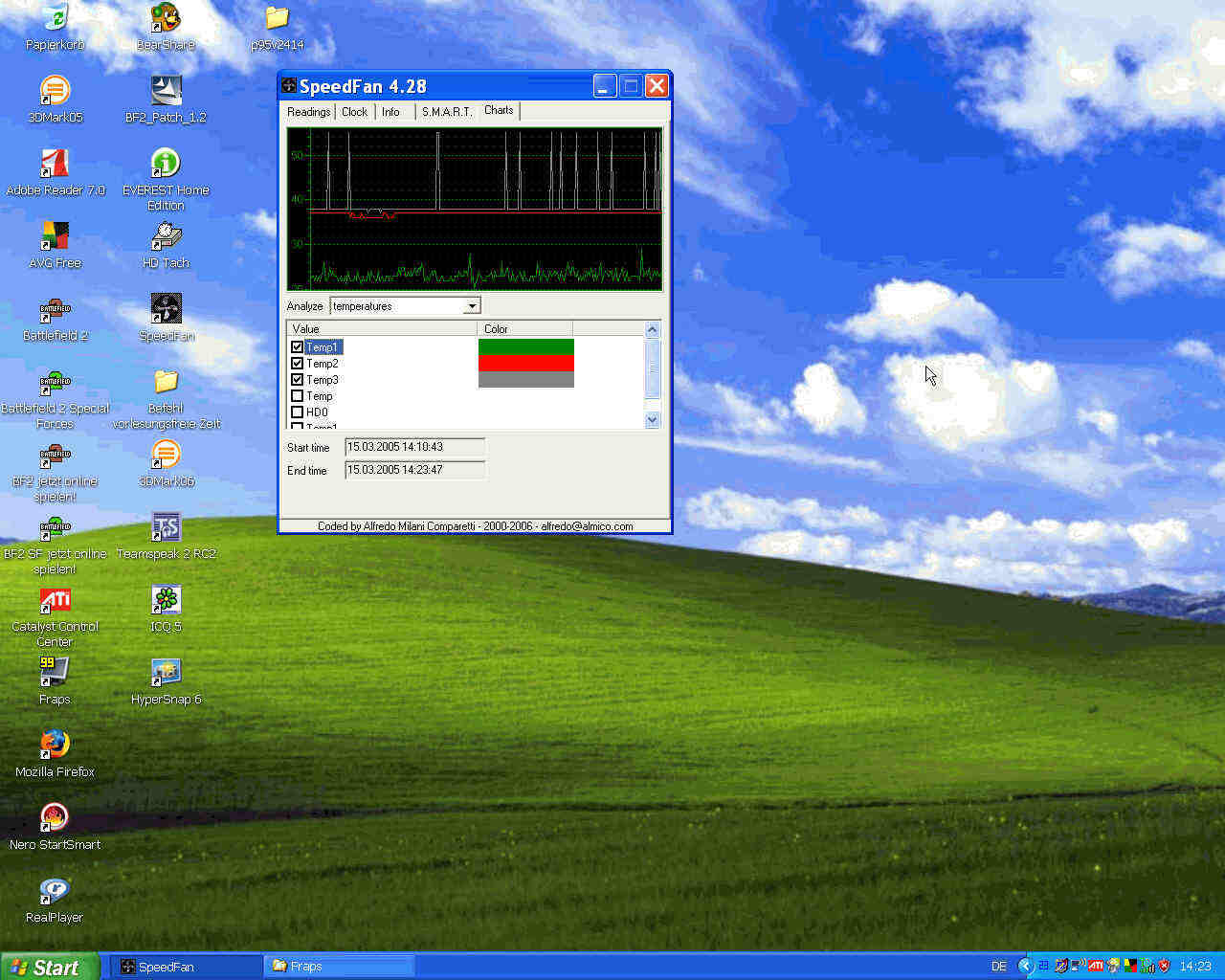Click the red Temp2 color swatch
This screenshot has width=1225, height=980.
tap(525, 363)
